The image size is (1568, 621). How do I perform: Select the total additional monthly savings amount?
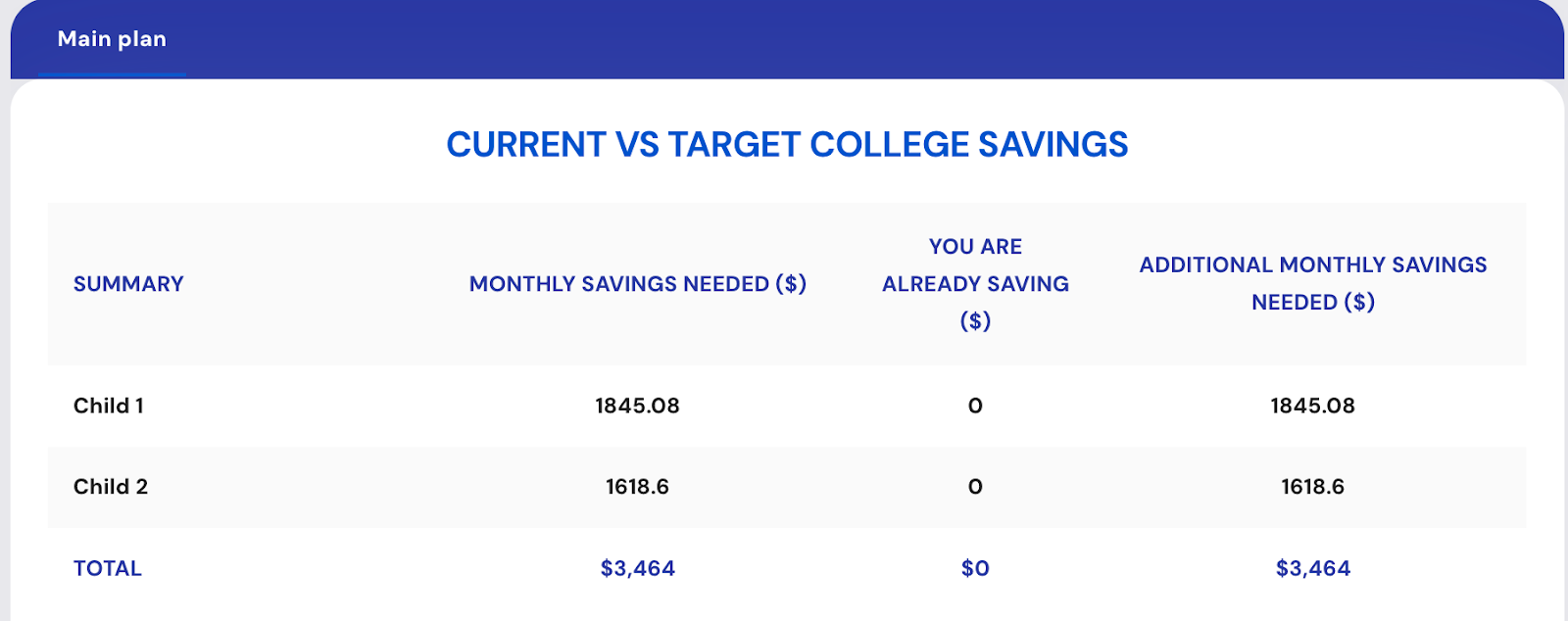[x=1312, y=568]
